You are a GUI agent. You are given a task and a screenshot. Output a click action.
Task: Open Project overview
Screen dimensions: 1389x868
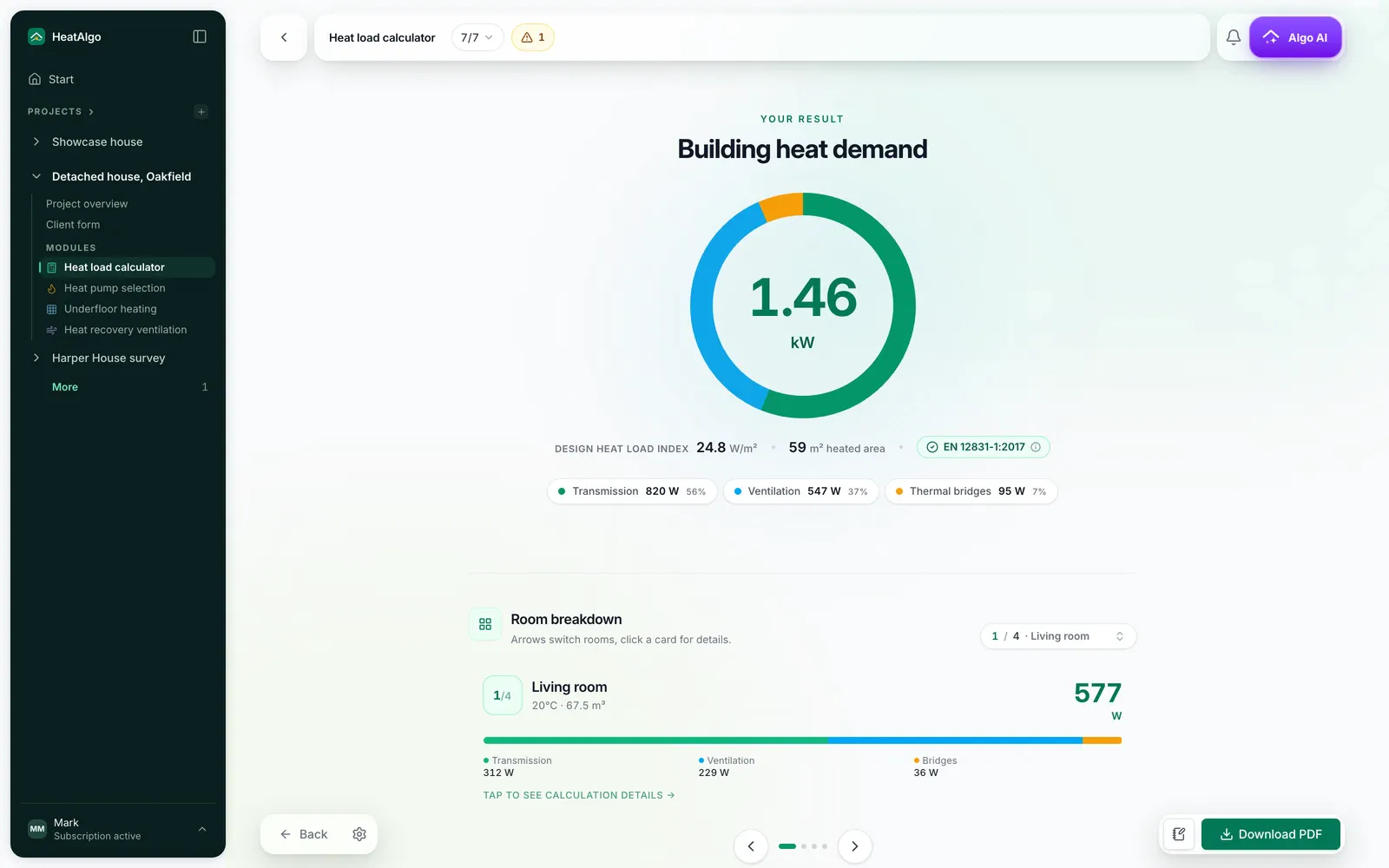[x=87, y=204]
